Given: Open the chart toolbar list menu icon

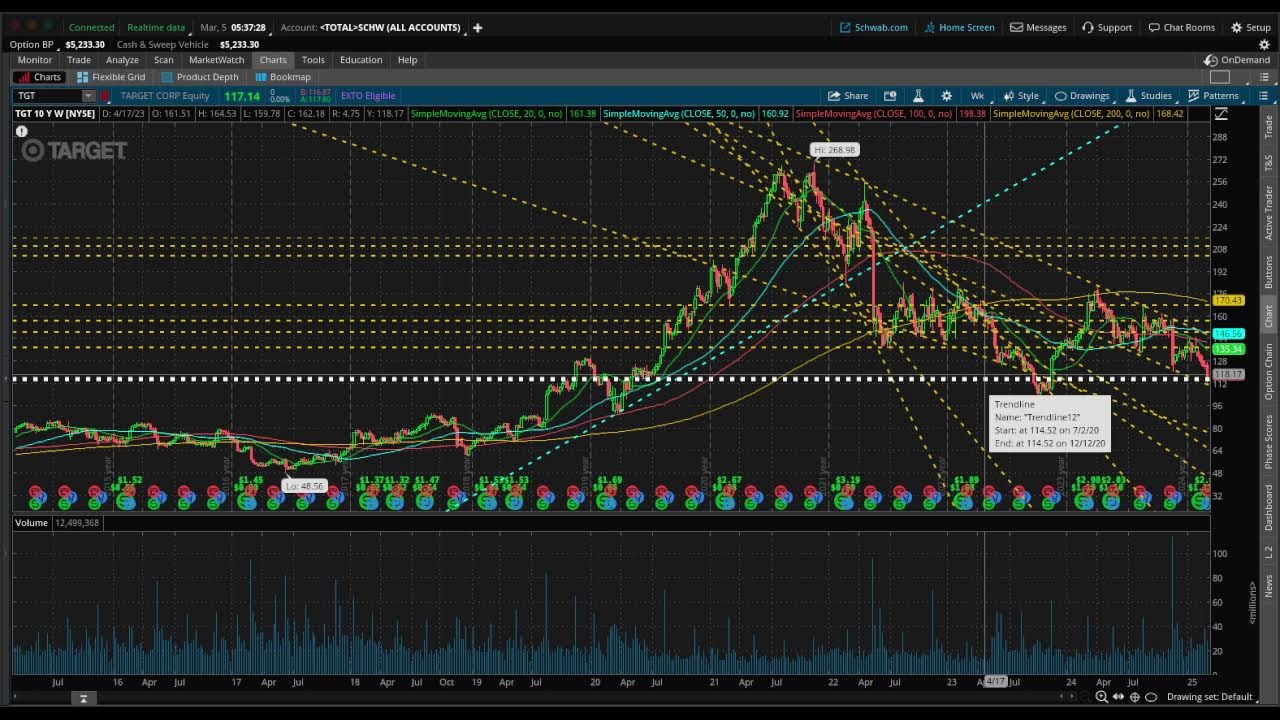Looking at the screenshot, I should coord(1263,96).
